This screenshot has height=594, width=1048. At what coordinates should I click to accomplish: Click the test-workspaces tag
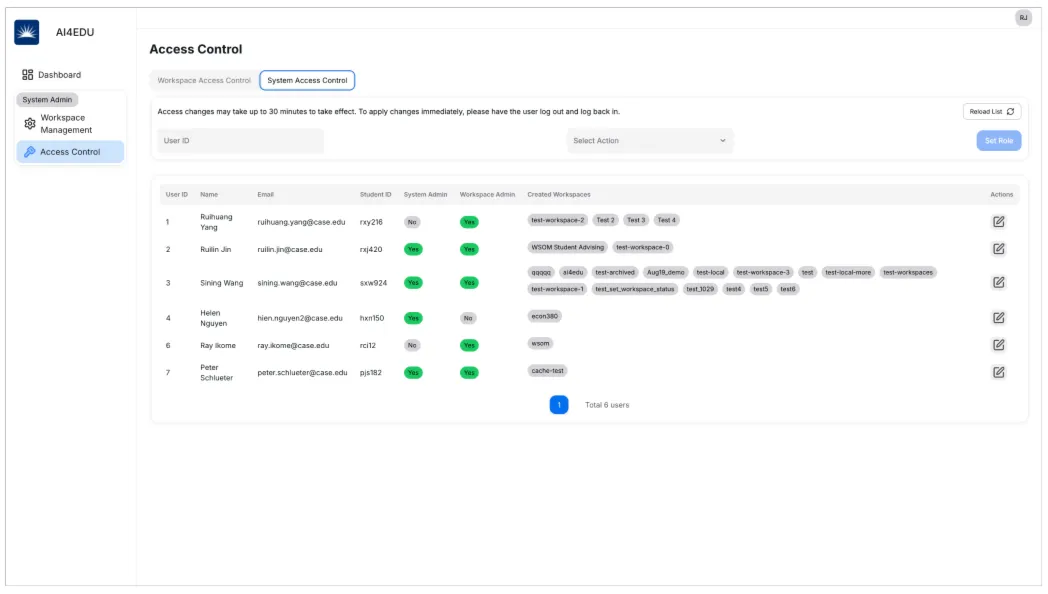pyautogui.click(x=908, y=273)
